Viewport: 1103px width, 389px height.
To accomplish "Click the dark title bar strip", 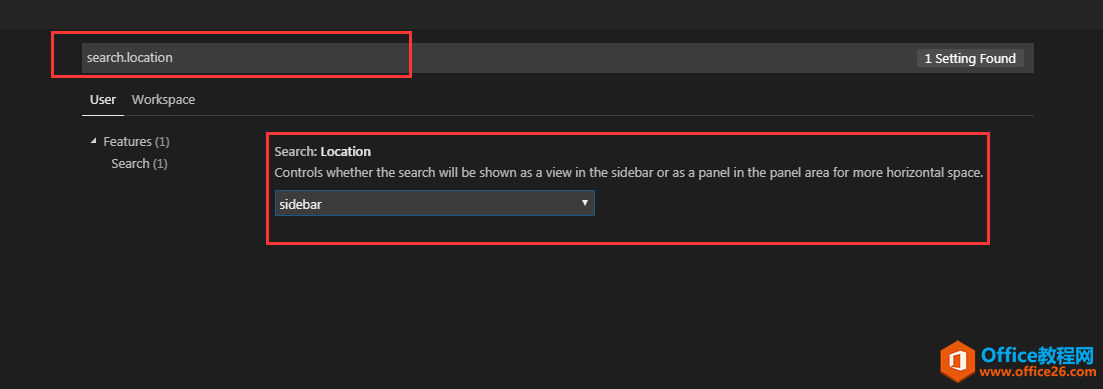I will (552, 14).
